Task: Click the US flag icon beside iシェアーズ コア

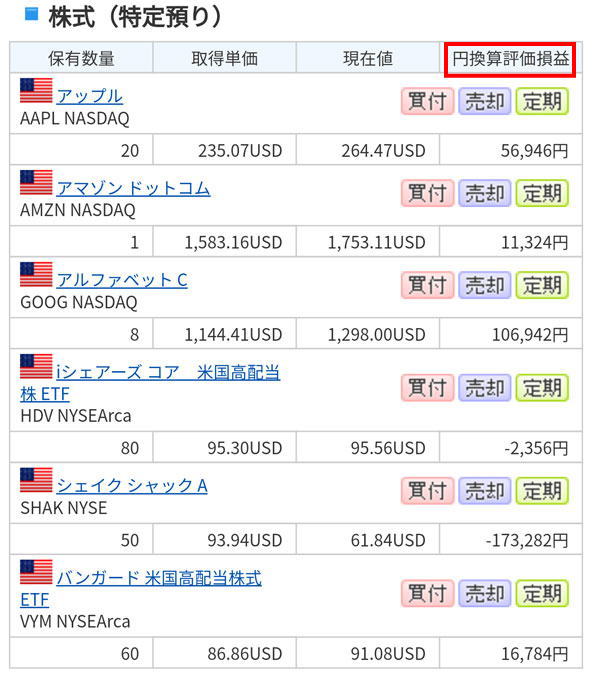Action: pos(36,367)
